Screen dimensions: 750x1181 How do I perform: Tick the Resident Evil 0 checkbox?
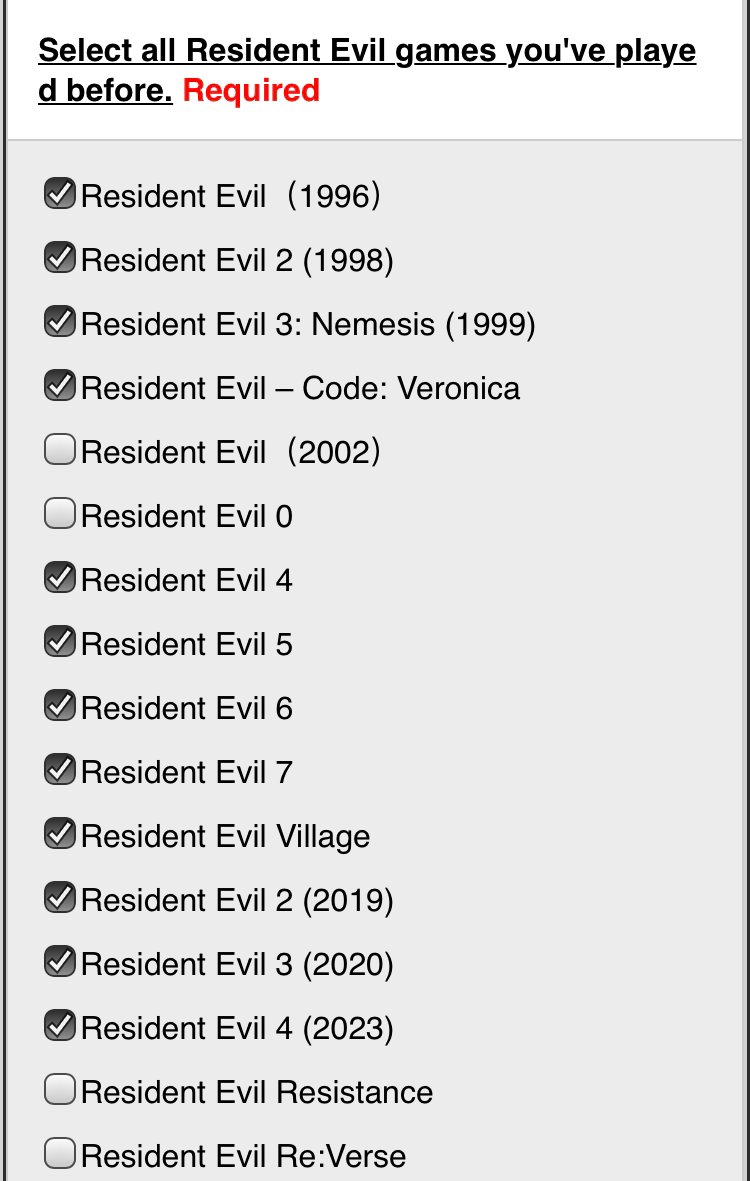59,514
